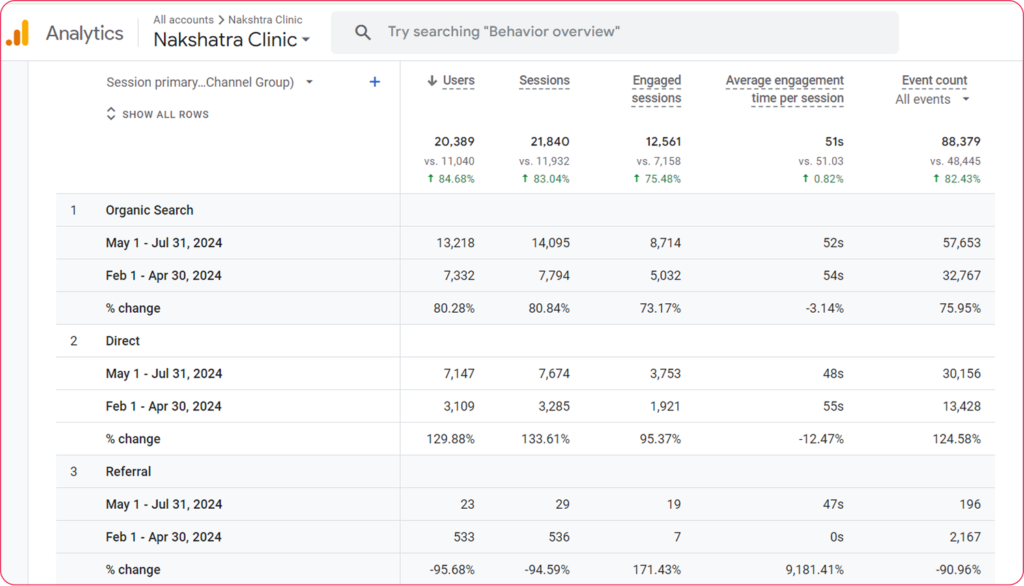Open the All events dropdown under Event count
Viewport: 1024px width, 586px height.
pyautogui.click(x=932, y=99)
